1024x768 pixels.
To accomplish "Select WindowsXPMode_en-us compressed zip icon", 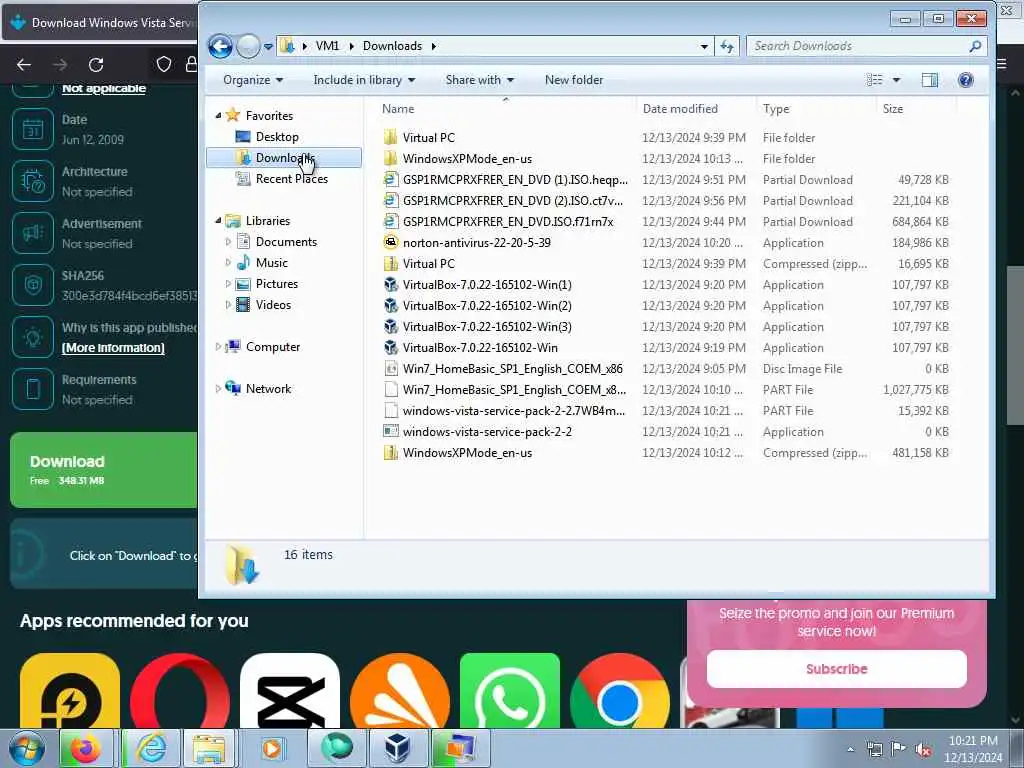I will click(x=391, y=453).
